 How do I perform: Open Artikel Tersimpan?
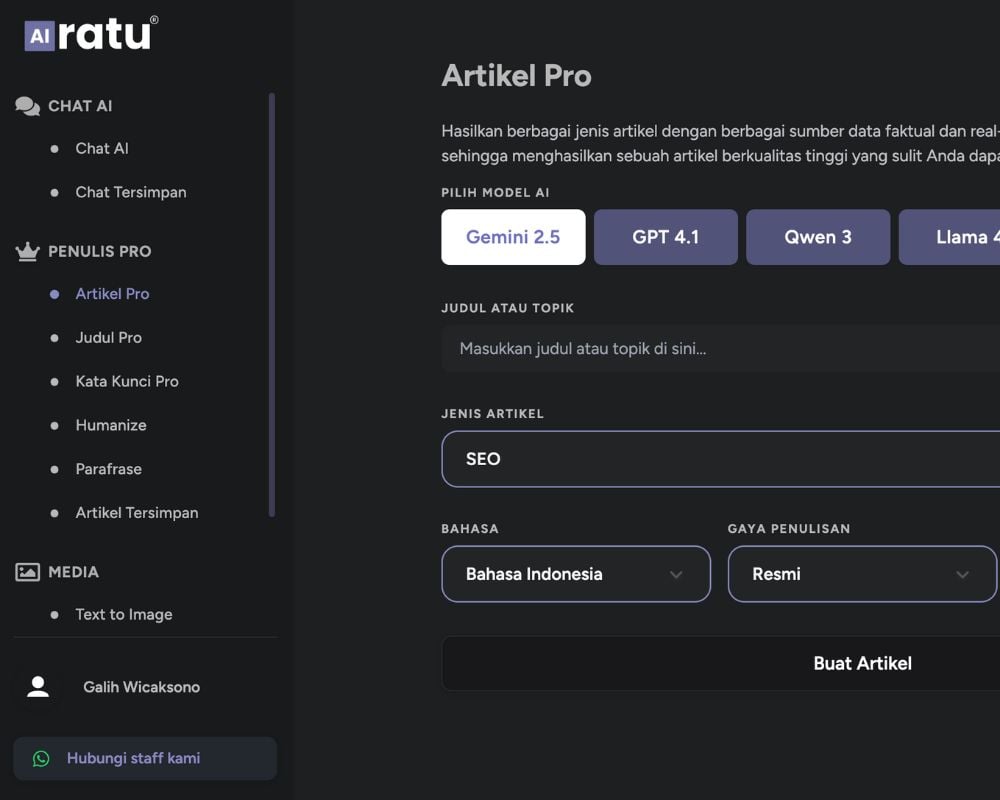[x=136, y=513]
